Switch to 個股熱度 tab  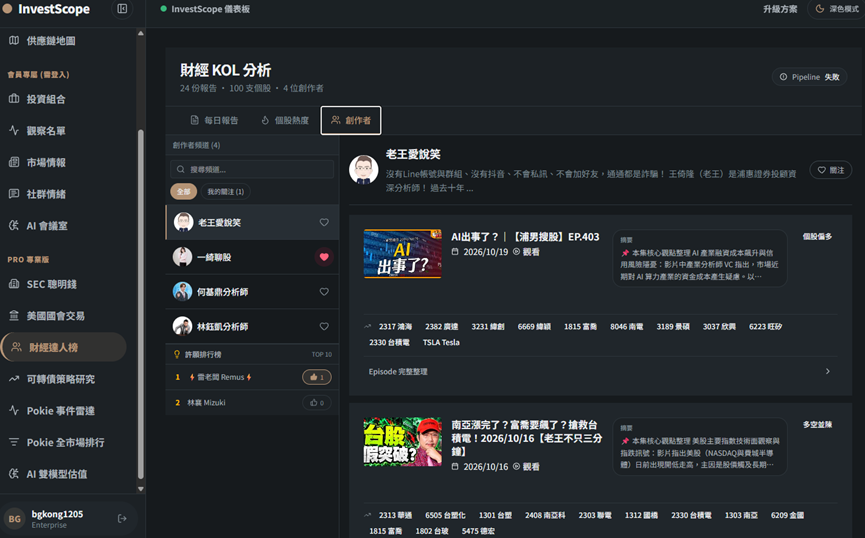pos(285,120)
